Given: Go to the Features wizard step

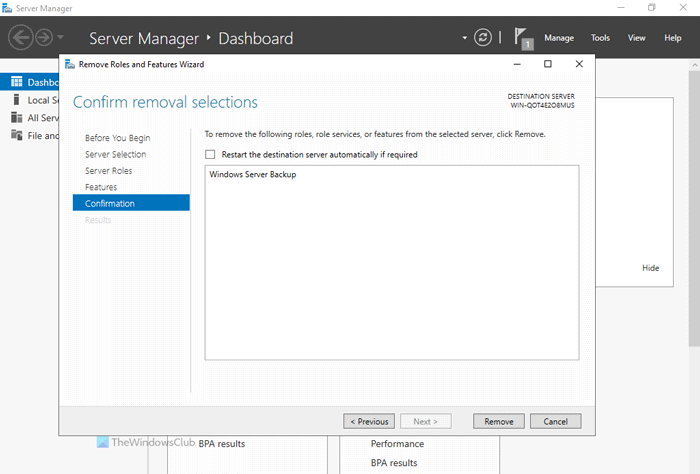Looking at the screenshot, I should tap(101, 187).
